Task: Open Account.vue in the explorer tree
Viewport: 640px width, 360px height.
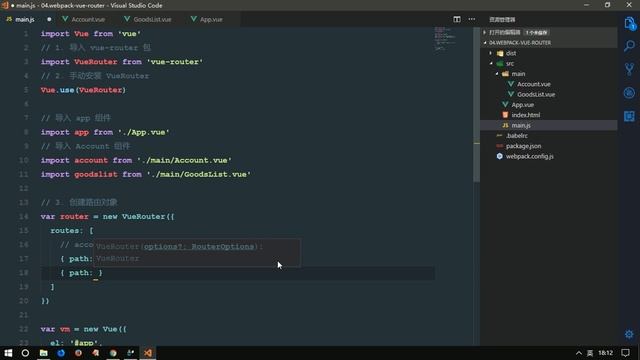Action: pos(533,84)
